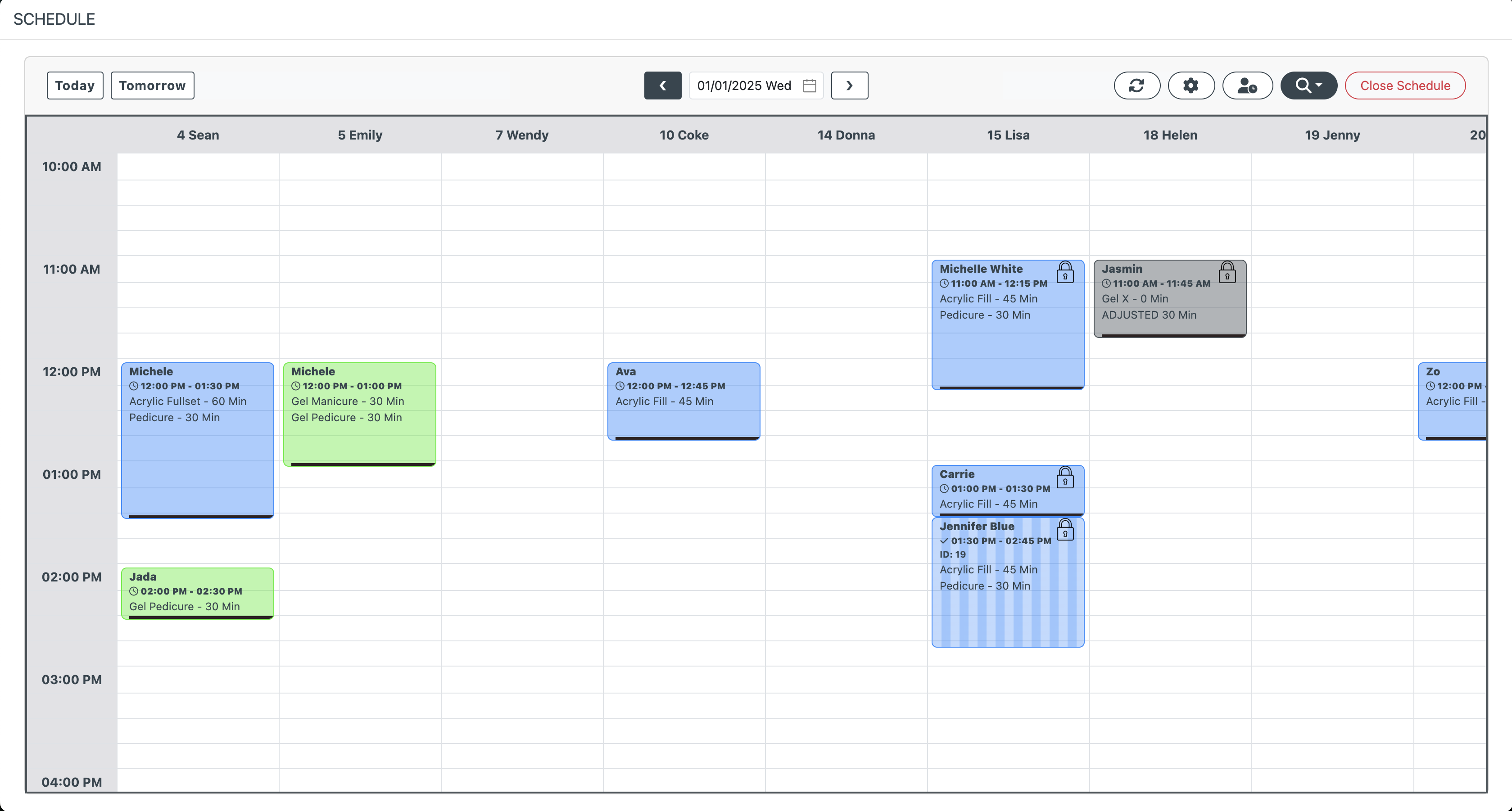The image size is (1512, 811).
Task: Go to next day with right chevron
Action: click(x=849, y=86)
